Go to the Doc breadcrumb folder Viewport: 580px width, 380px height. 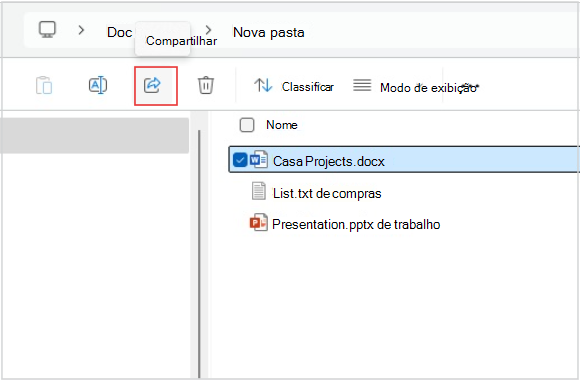click(119, 32)
